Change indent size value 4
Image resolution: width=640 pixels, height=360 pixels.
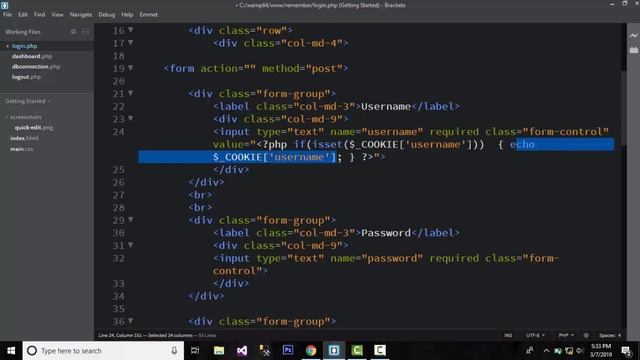619,335
